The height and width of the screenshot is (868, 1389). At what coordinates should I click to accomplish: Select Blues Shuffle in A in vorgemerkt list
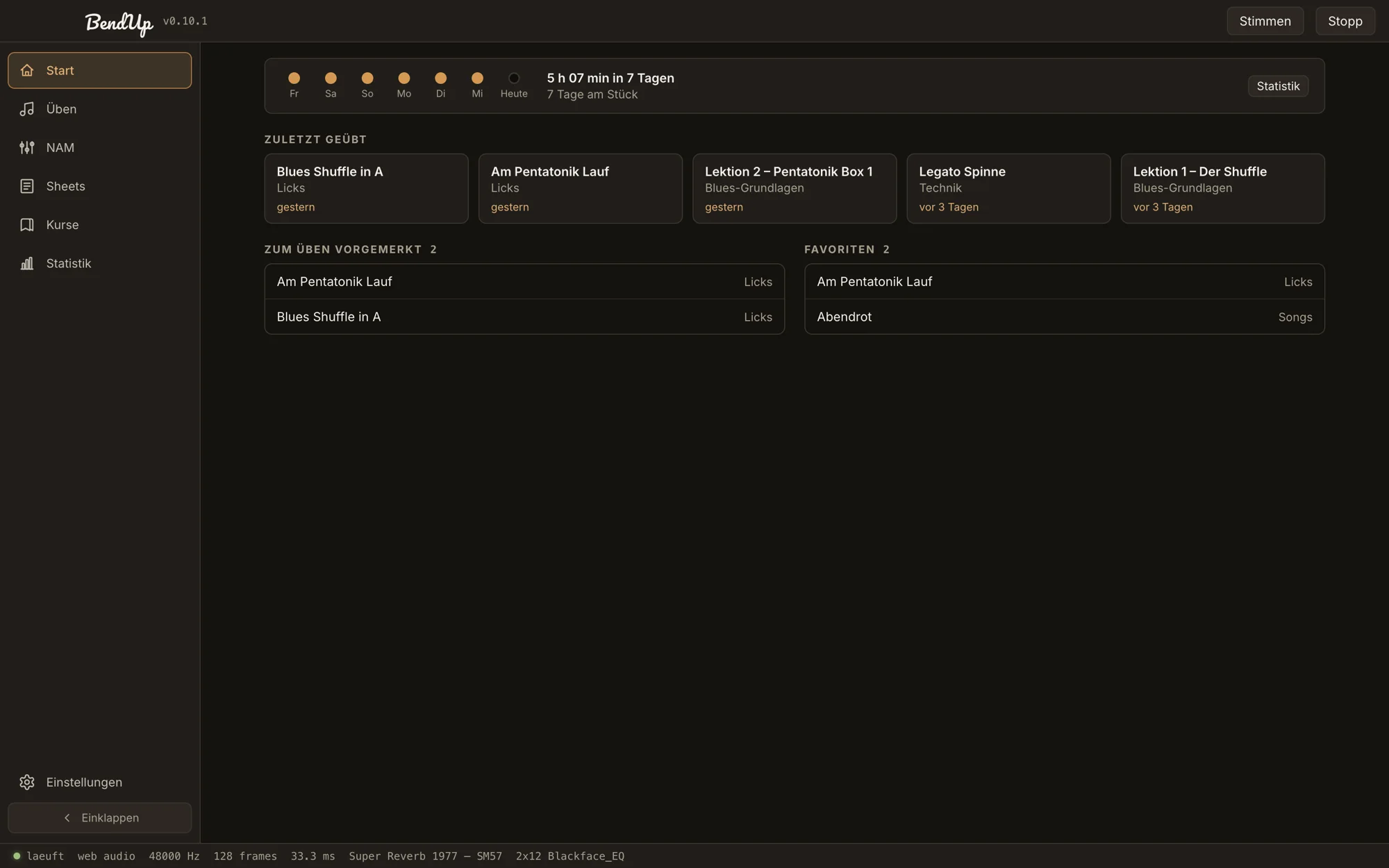524,317
